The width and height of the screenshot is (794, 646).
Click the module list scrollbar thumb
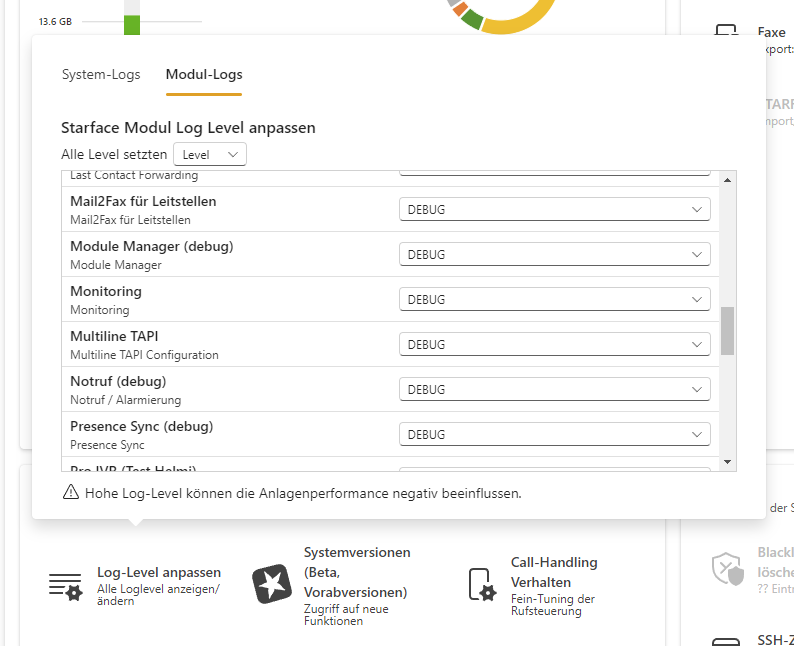click(x=728, y=331)
